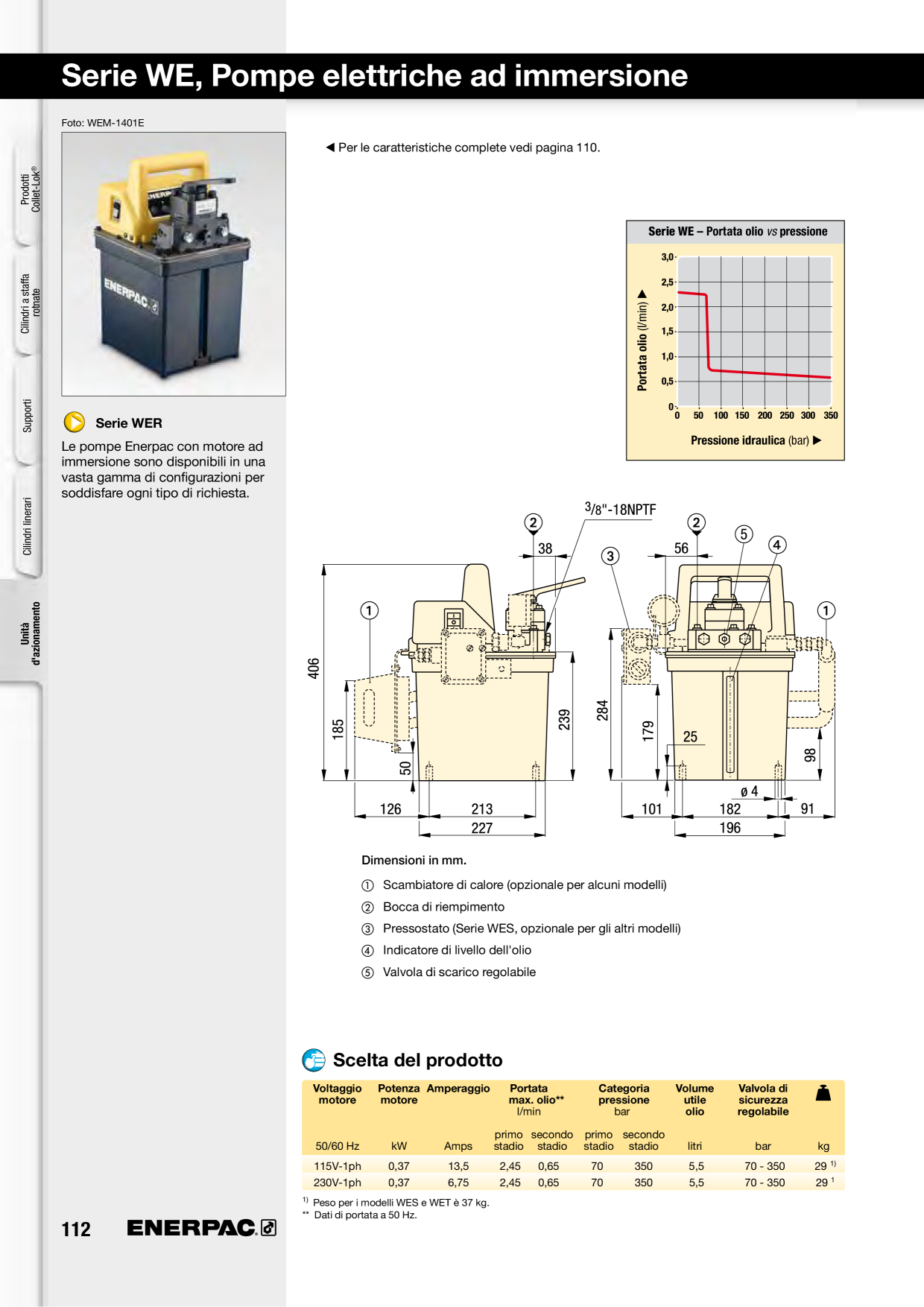This screenshot has width=924, height=1307.
Task: Click the page title 'Serie WE, Pompe elettriche ad immersione'
Action: (x=374, y=75)
